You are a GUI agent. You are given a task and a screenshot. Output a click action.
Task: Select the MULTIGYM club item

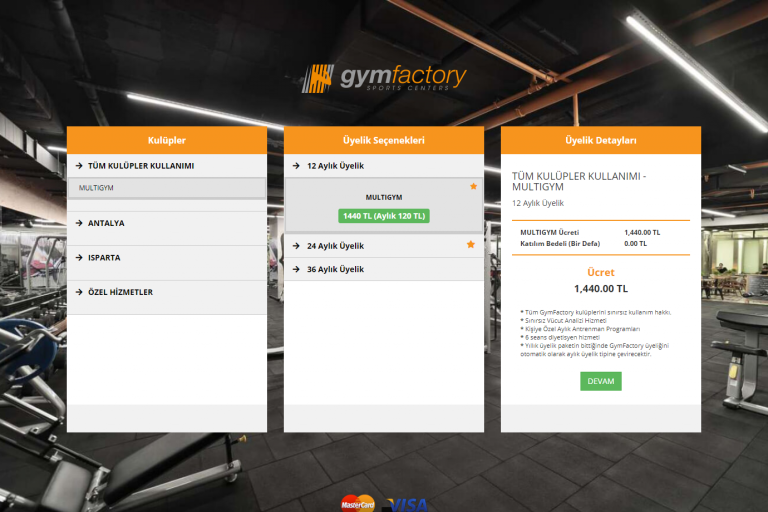click(x=166, y=188)
